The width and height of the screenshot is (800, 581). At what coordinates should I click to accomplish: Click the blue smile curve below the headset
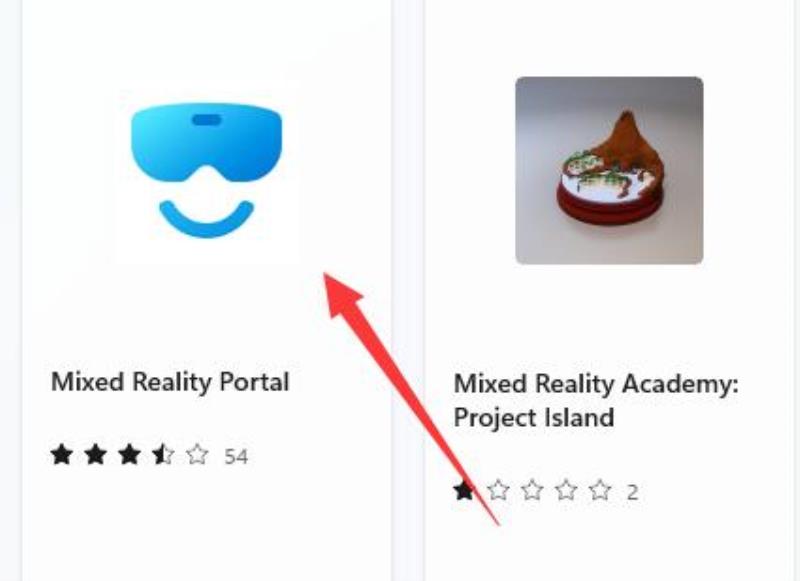click(206, 219)
